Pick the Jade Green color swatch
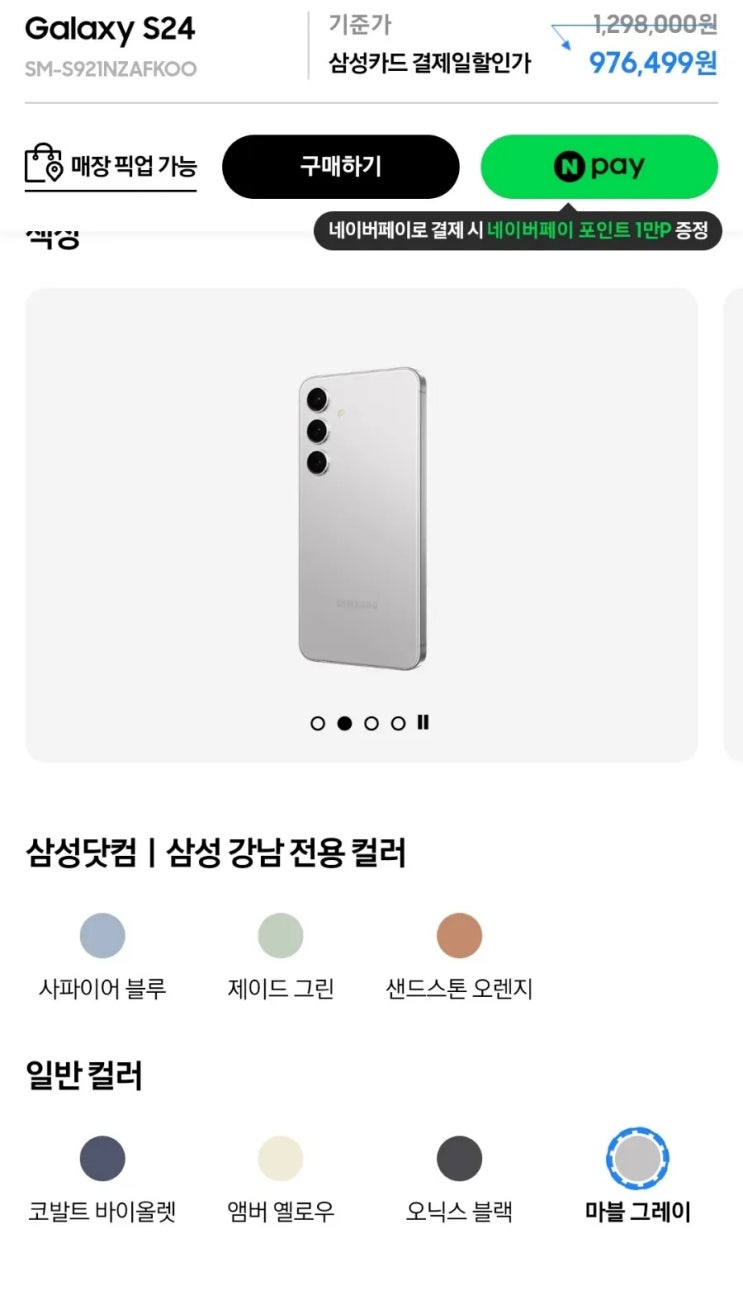The width and height of the screenshot is (743, 1290). (x=280, y=936)
